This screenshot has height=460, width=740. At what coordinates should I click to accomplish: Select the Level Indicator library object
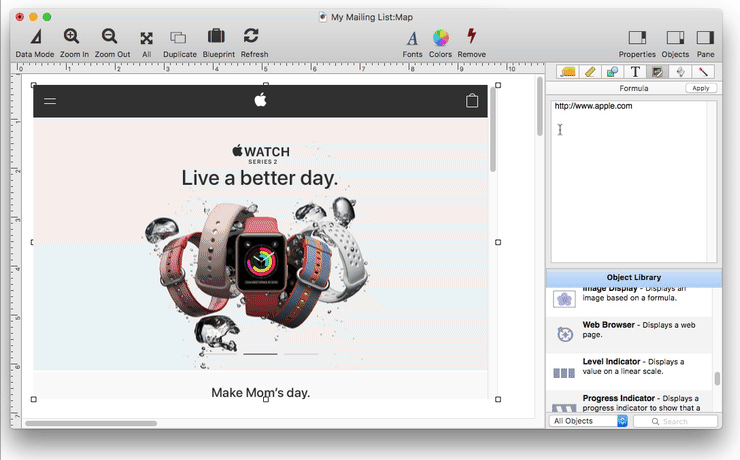click(x=629, y=371)
